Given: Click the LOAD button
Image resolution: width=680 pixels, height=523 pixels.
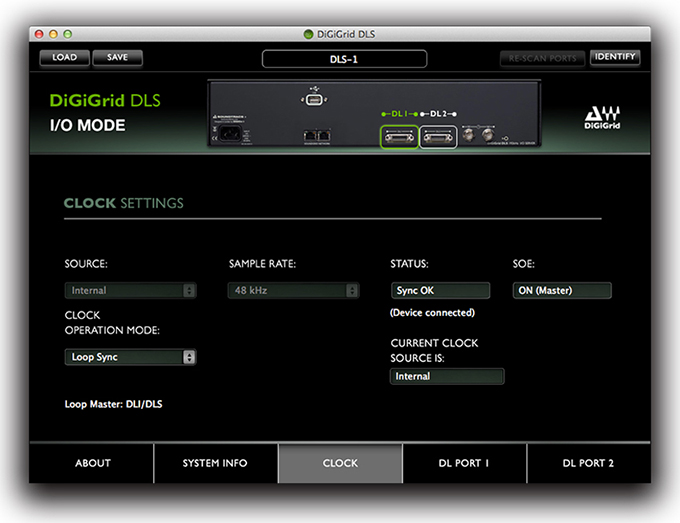Looking at the screenshot, I should tap(65, 58).
